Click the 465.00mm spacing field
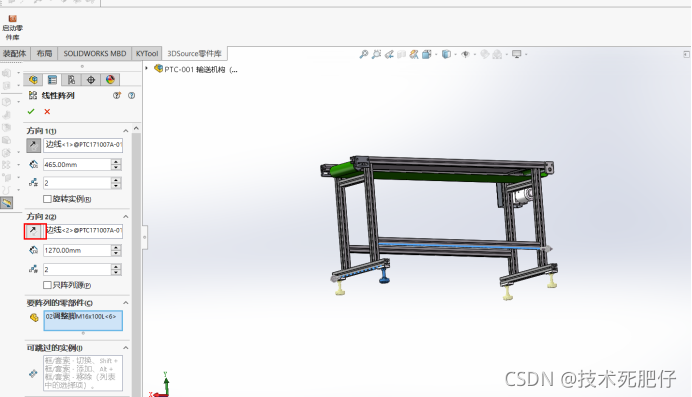This screenshot has width=692, height=397. click(x=77, y=165)
